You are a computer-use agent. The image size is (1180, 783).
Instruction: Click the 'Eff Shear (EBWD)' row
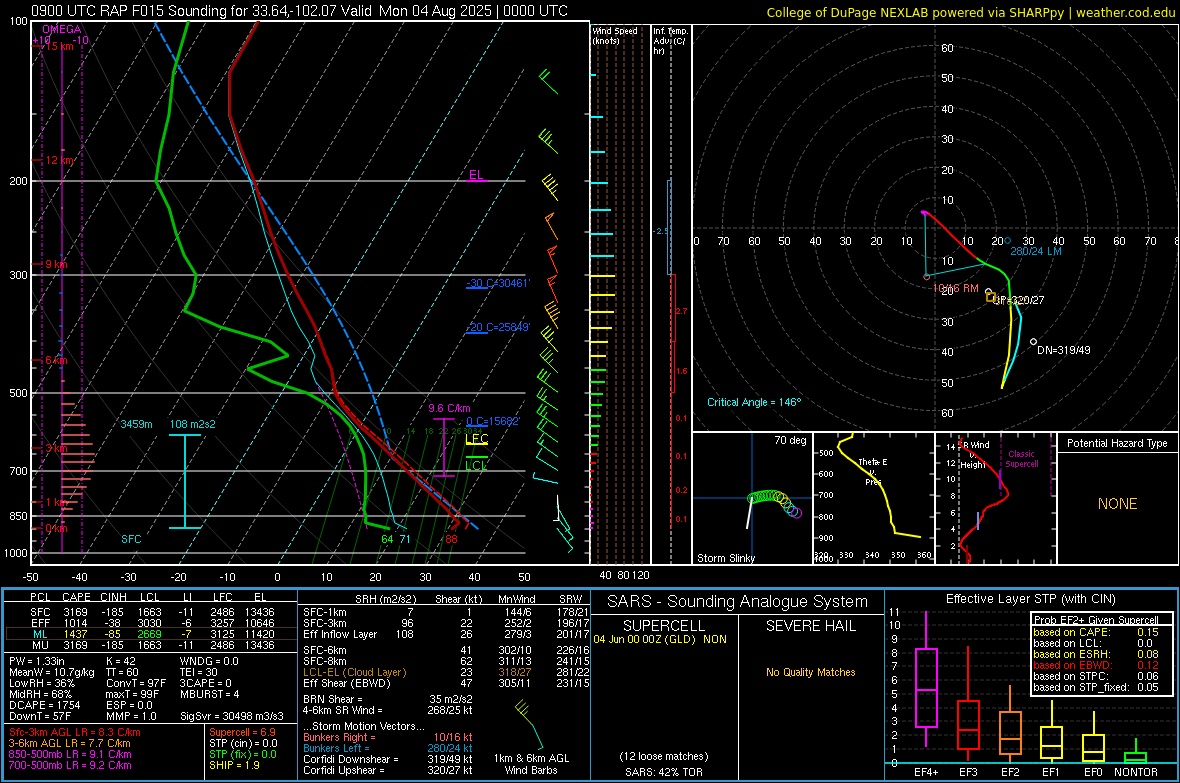point(446,683)
